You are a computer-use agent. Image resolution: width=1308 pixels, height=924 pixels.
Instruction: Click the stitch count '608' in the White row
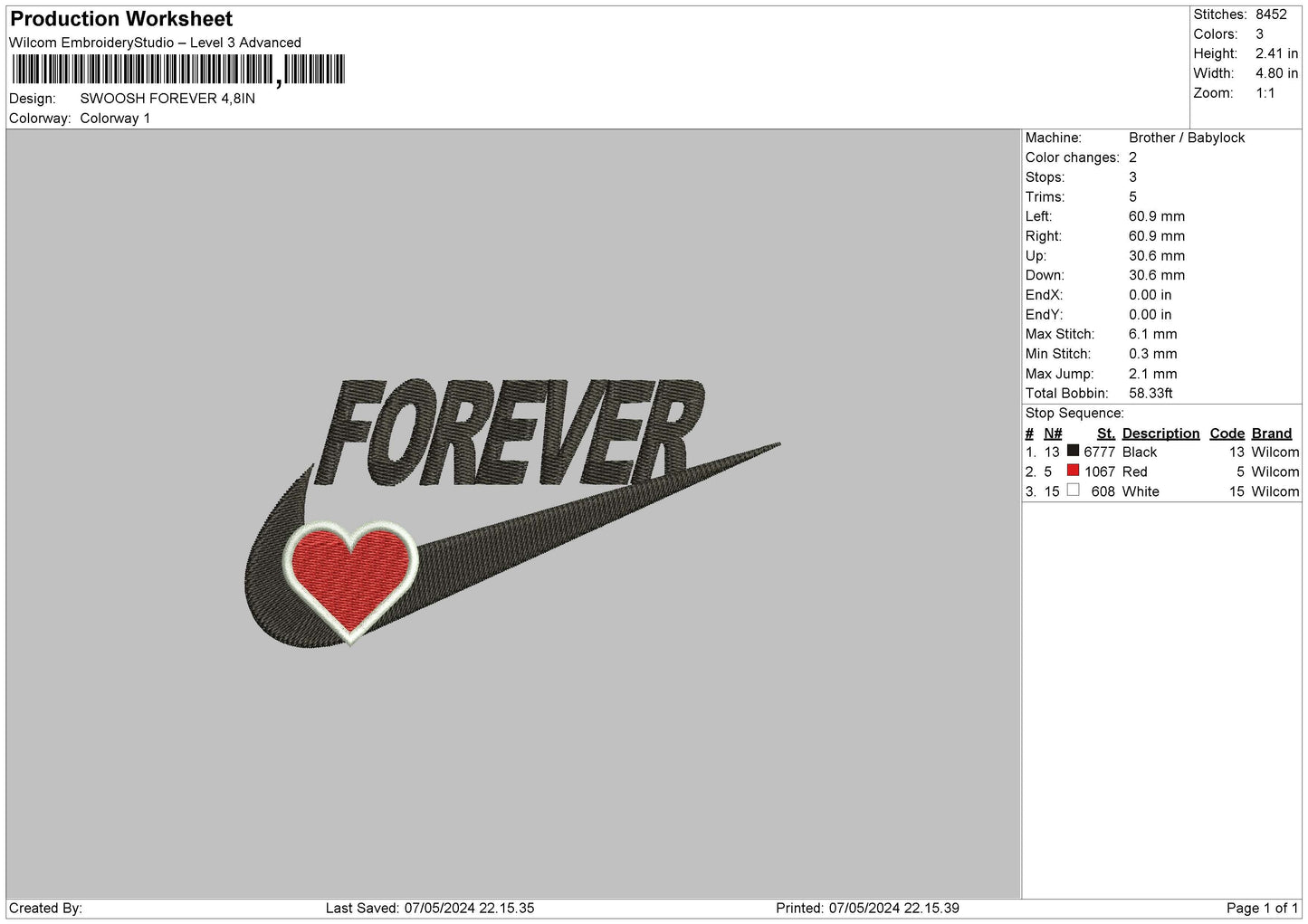1103,492
